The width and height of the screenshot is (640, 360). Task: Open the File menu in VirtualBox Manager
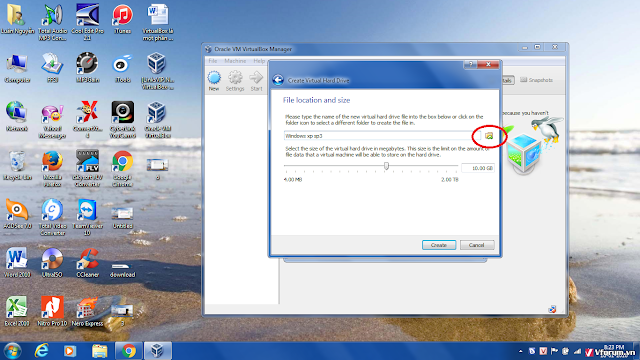click(213, 61)
